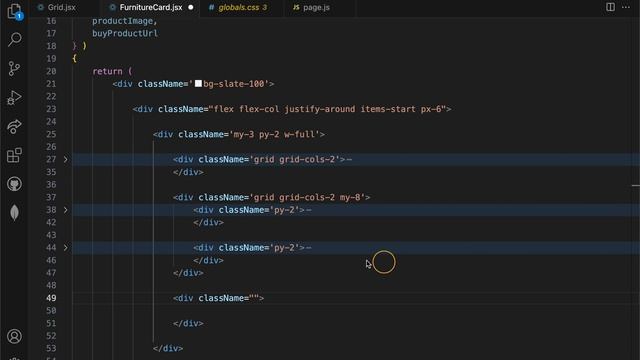640x360 pixels.
Task: Click 'py-2' string on line 38
Action: [284, 210]
